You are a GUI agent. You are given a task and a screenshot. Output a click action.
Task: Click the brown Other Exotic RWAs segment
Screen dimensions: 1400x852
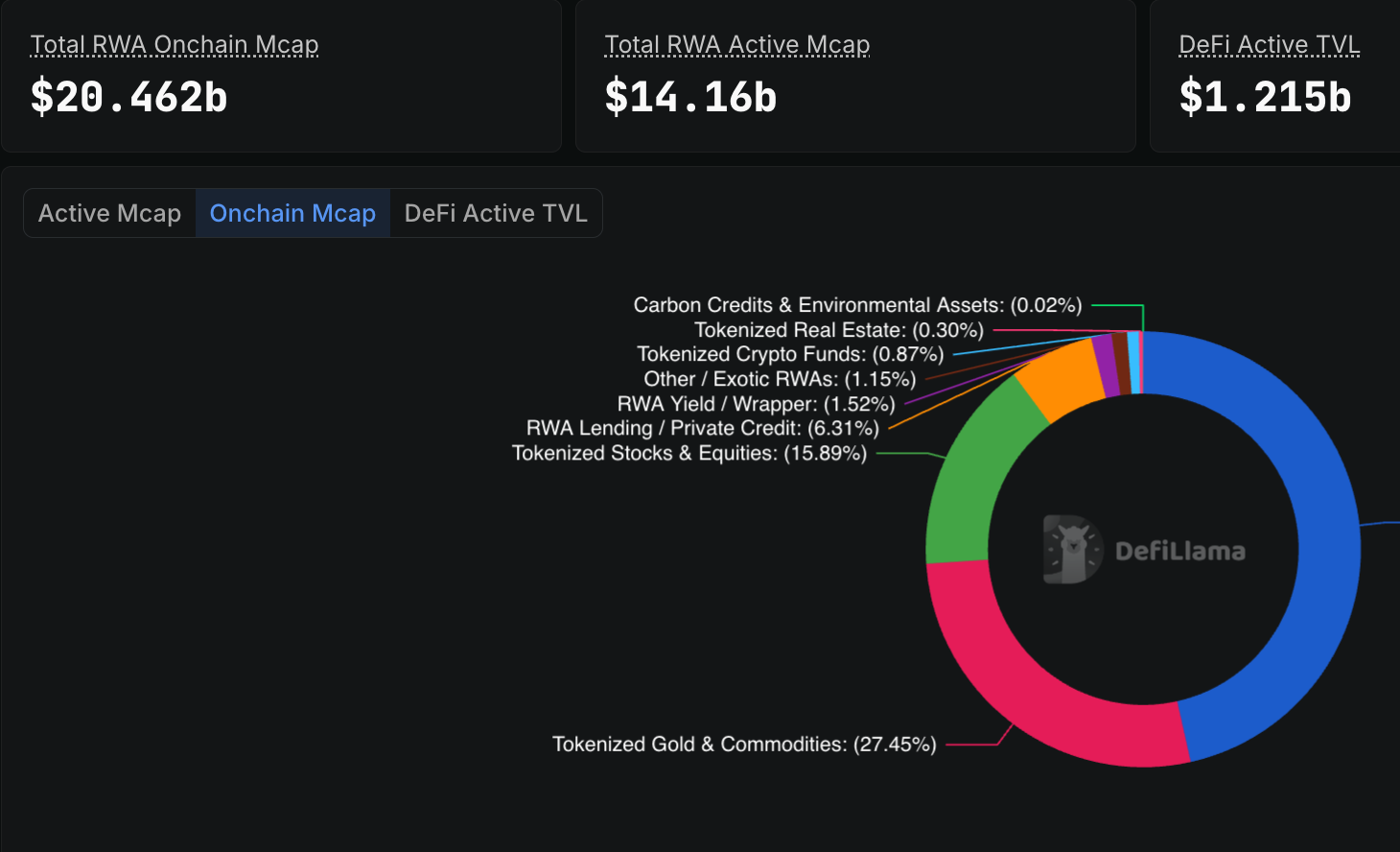(1120, 363)
